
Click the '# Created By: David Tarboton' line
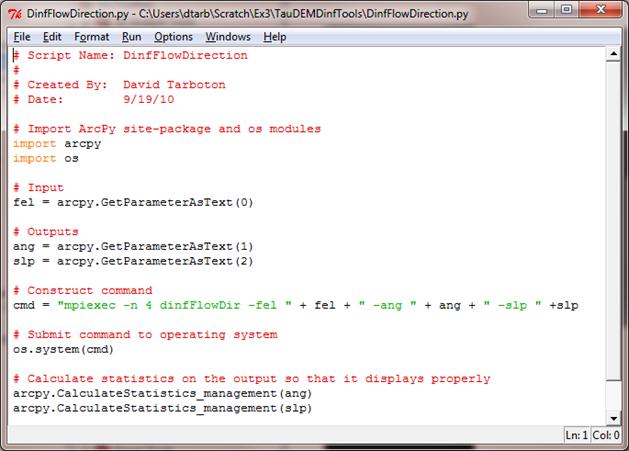pyautogui.click(x=119, y=85)
